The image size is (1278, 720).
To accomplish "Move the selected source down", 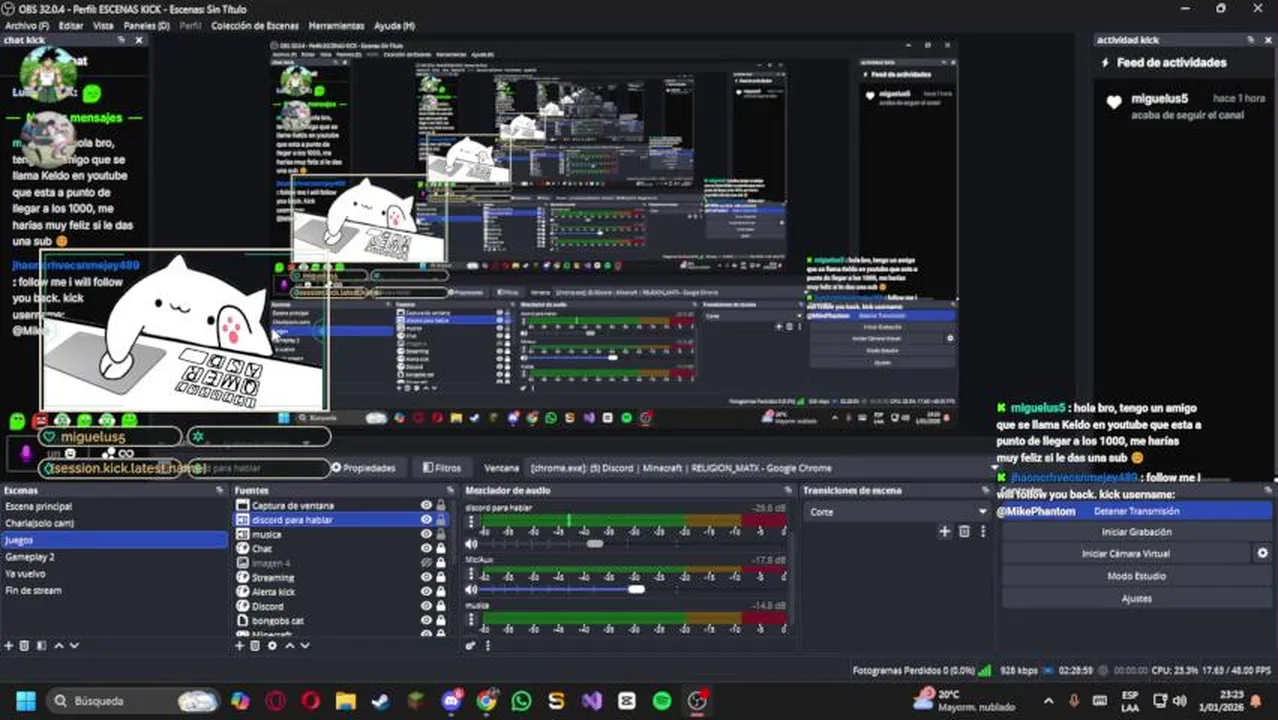I will [305, 646].
